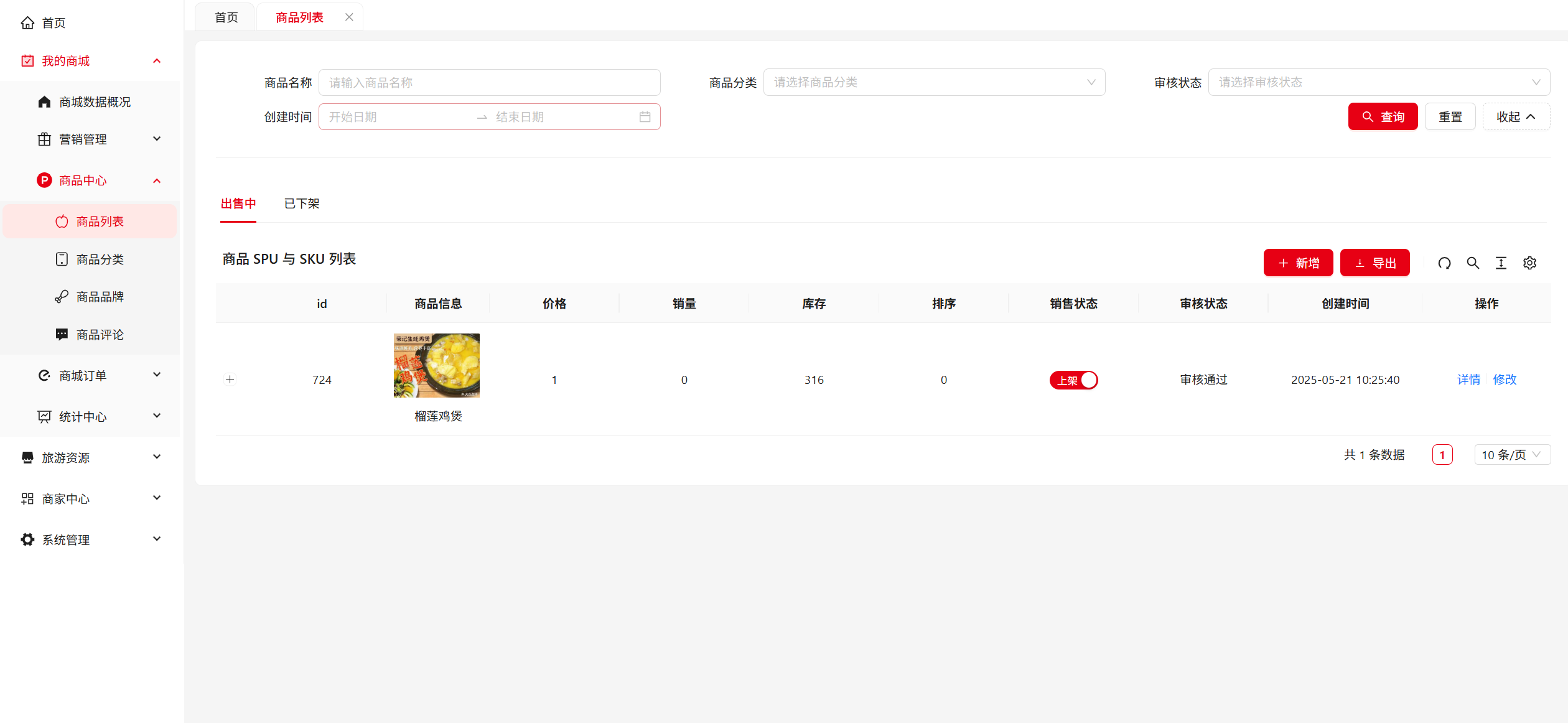Open the 商品分类 filter dropdown
This screenshot has width=1568, height=723.
[933, 82]
